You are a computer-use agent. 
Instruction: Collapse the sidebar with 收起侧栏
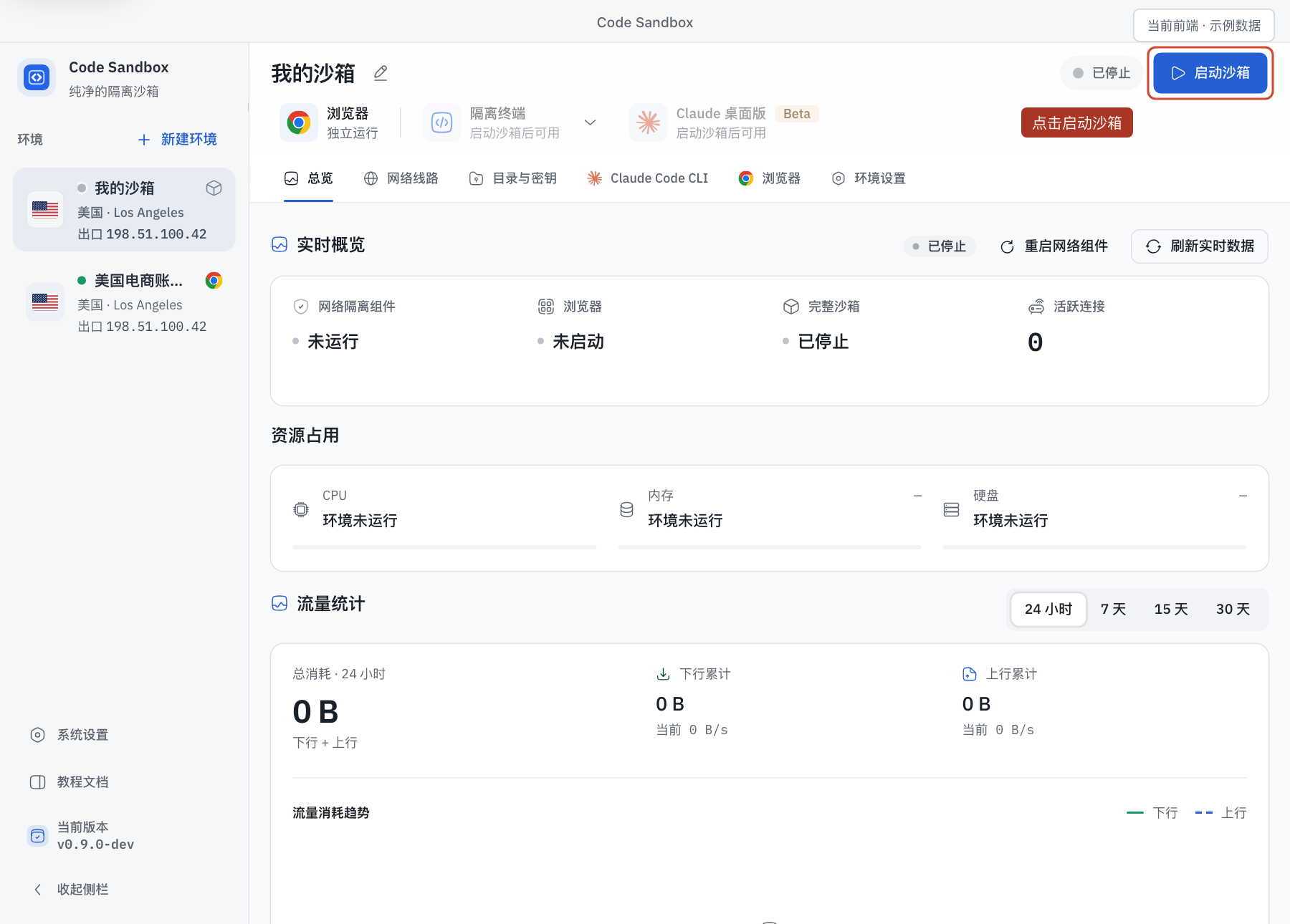70,889
